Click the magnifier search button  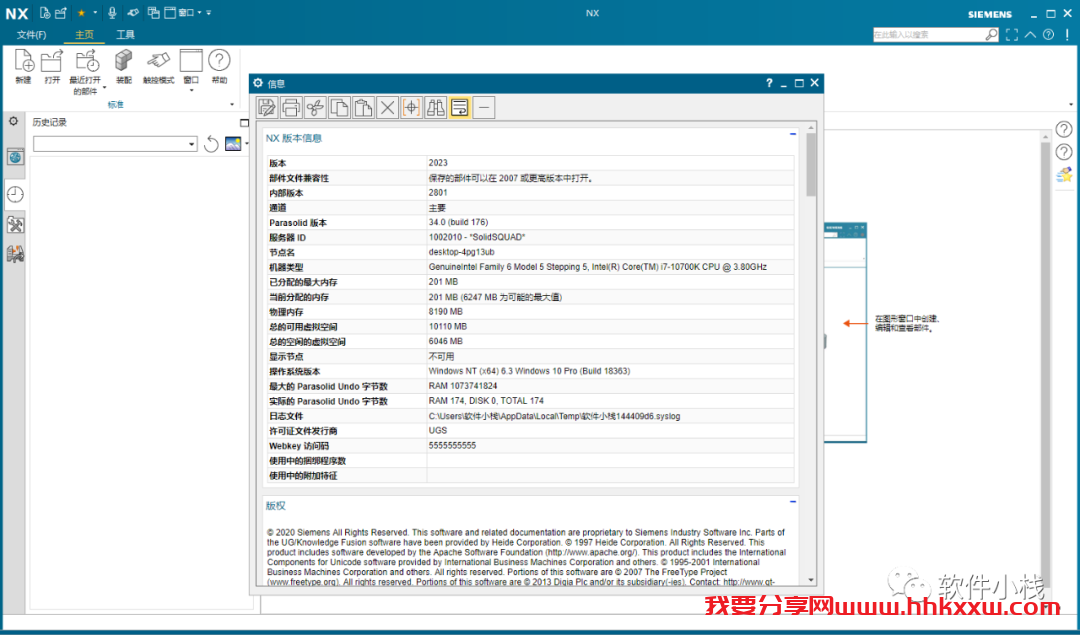click(x=991, y=34)
